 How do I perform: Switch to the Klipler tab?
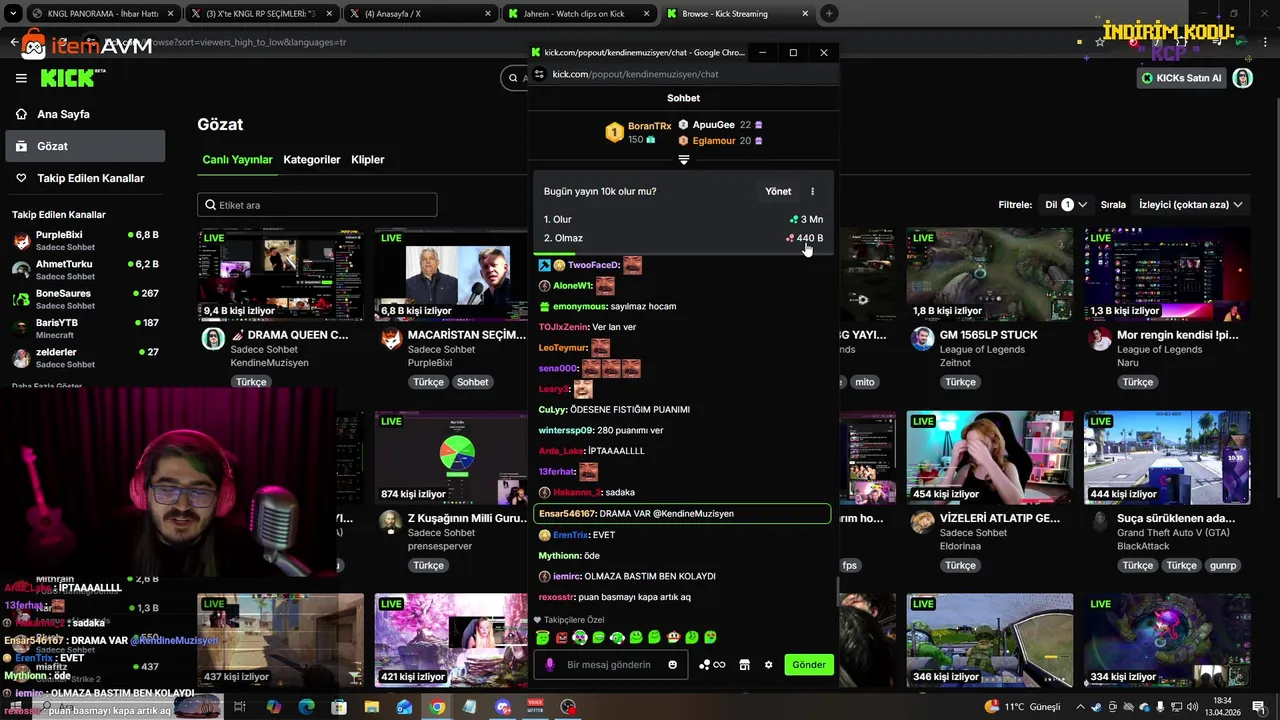367,160
